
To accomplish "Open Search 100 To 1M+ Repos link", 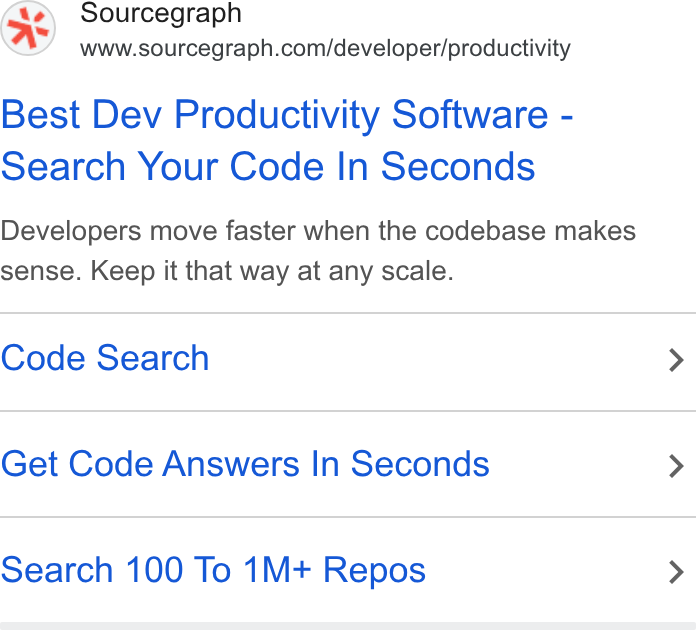I will (x=213, y=570).
